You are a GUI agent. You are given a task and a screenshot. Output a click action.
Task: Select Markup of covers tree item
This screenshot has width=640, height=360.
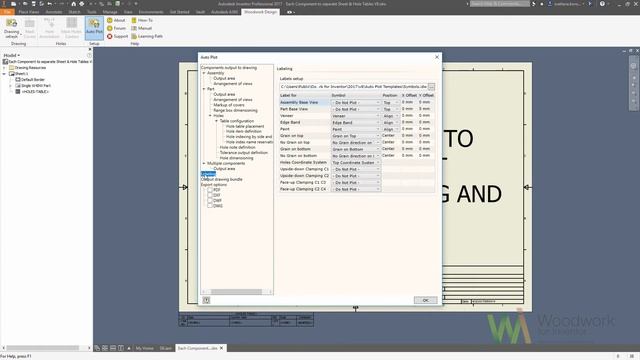[229, 105]
